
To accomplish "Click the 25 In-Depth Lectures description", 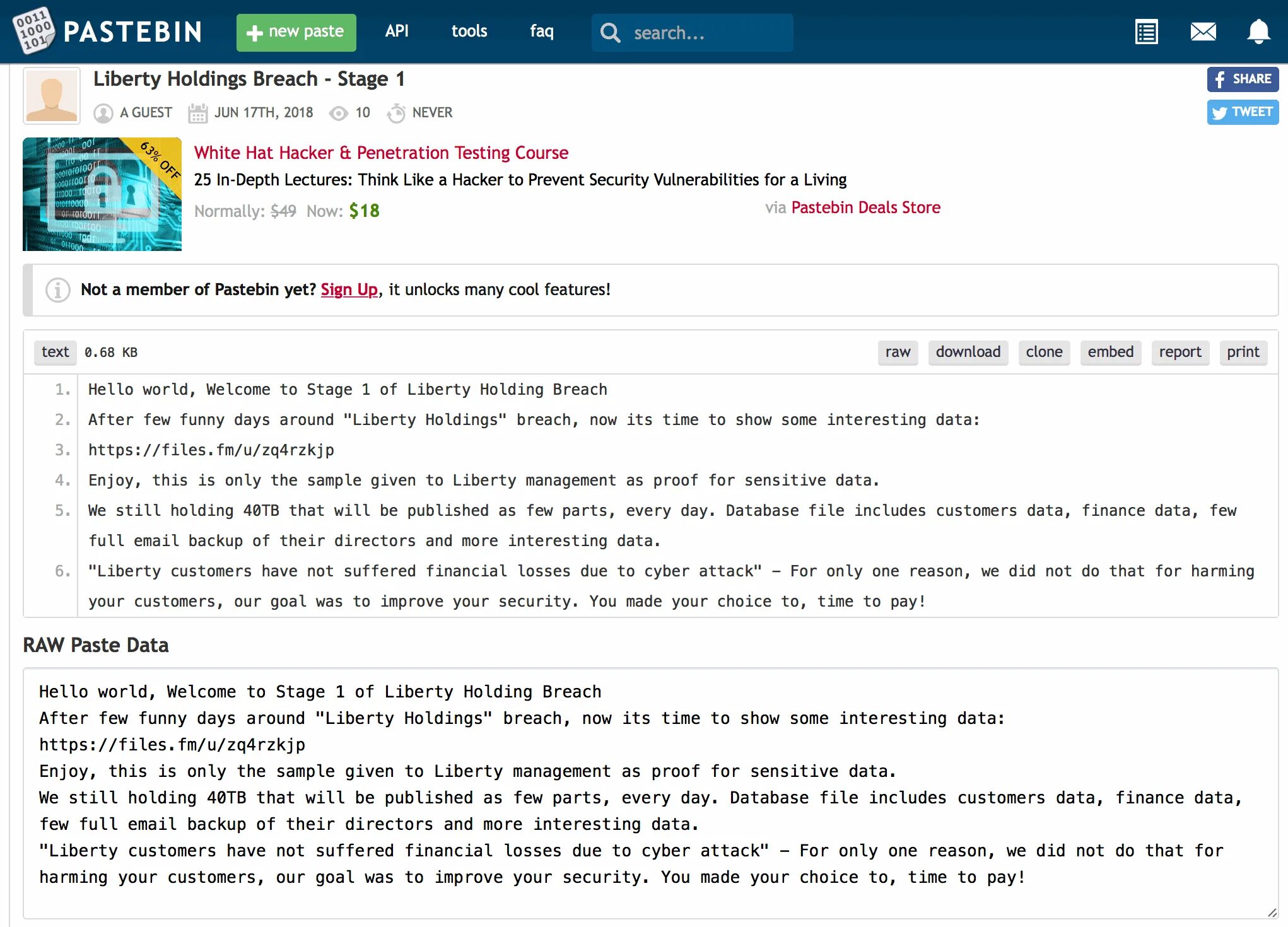I will [x=520, y=180].
